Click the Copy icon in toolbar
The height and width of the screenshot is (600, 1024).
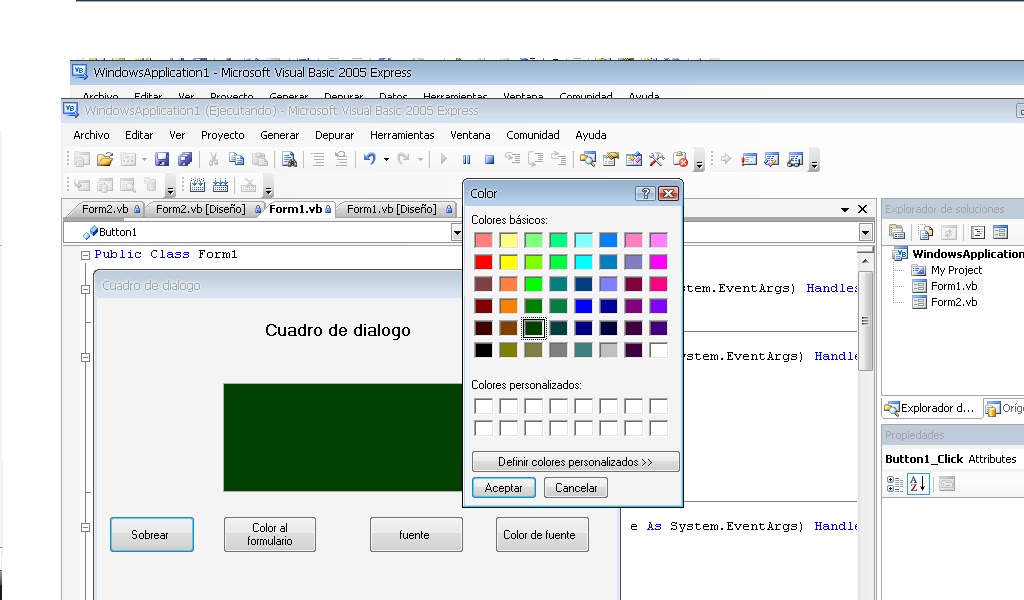pyautogui.click(x=236, y=159)
